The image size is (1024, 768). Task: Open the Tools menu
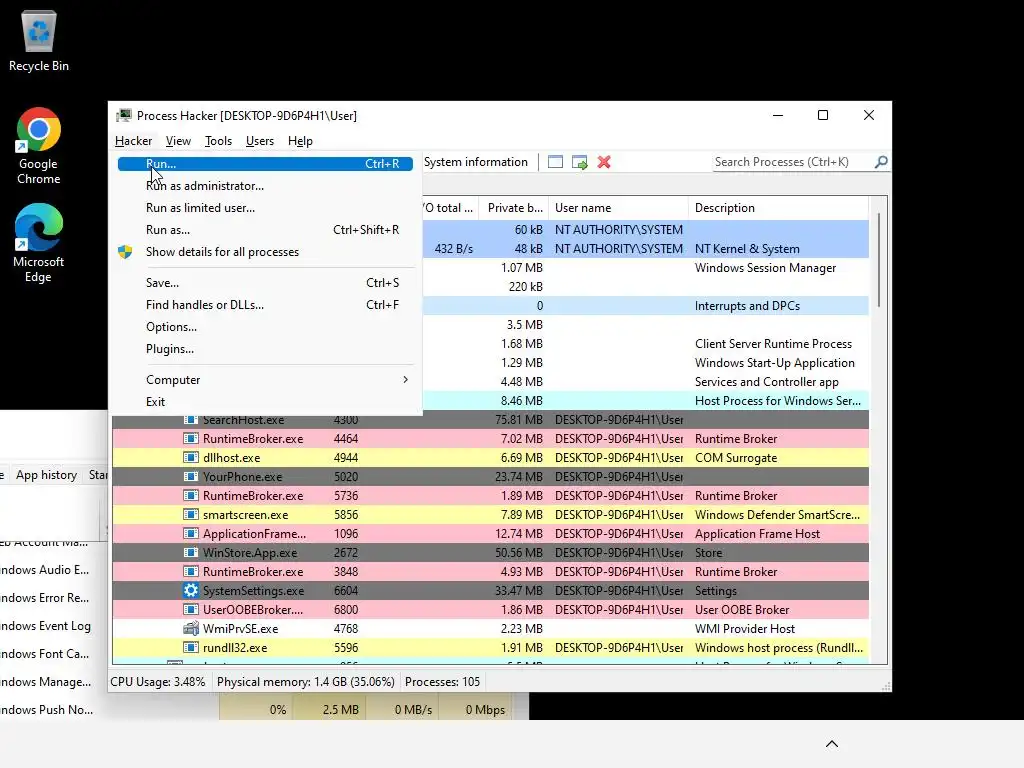coord(218,141)
